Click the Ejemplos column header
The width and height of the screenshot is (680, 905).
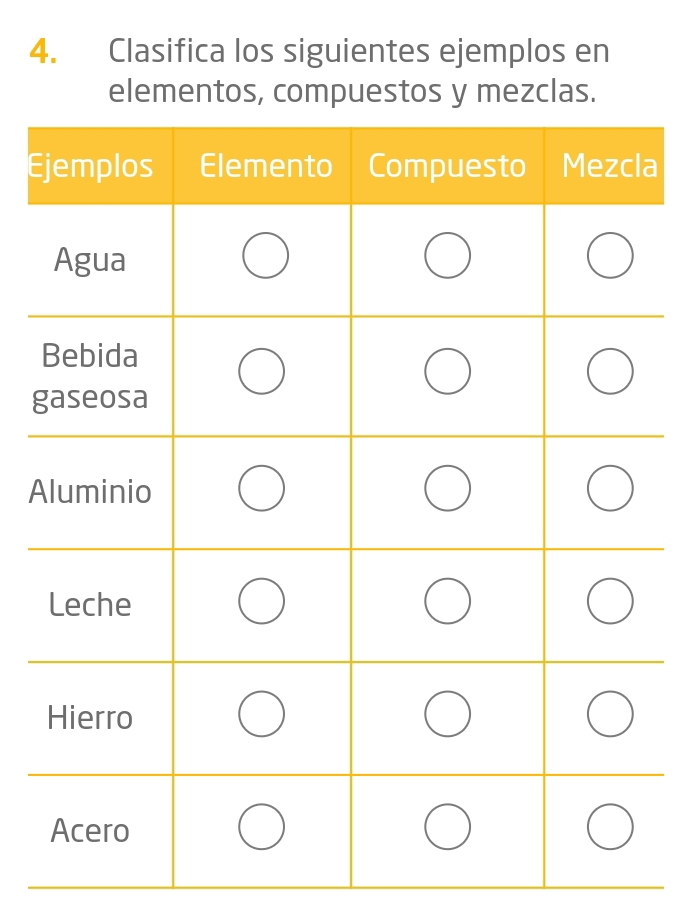coord(92,166)
